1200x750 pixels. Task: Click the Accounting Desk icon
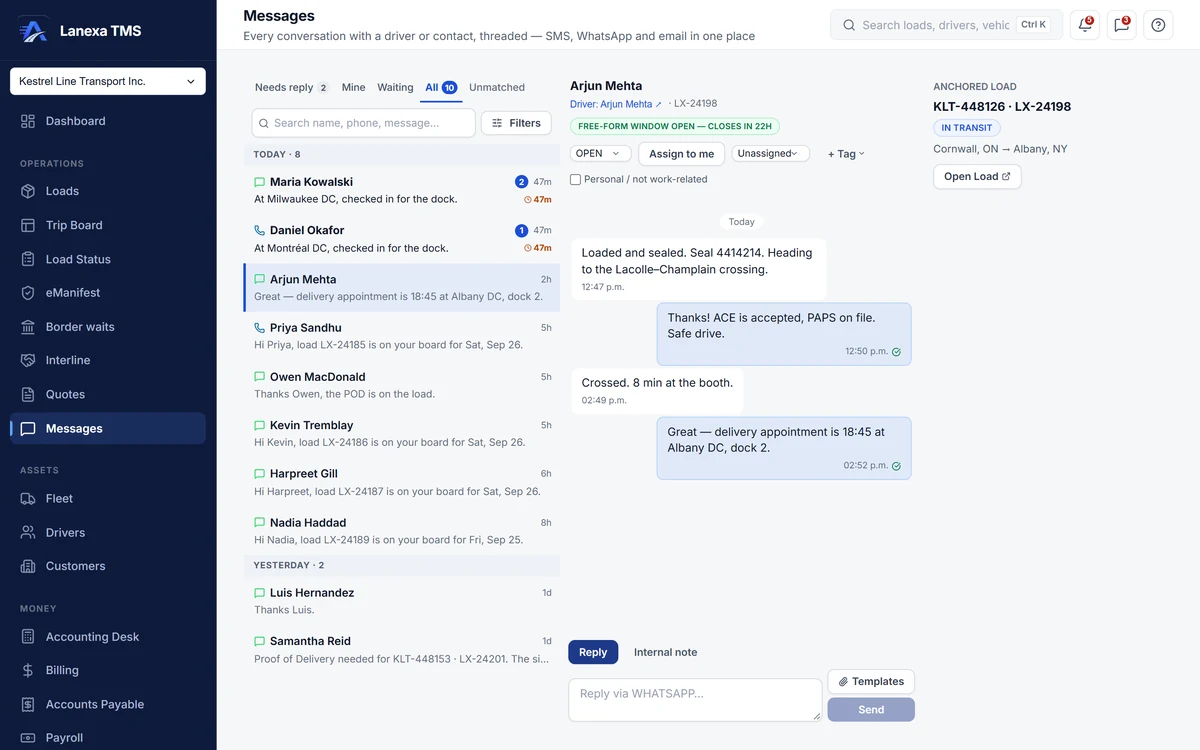(x=28, y=637)
